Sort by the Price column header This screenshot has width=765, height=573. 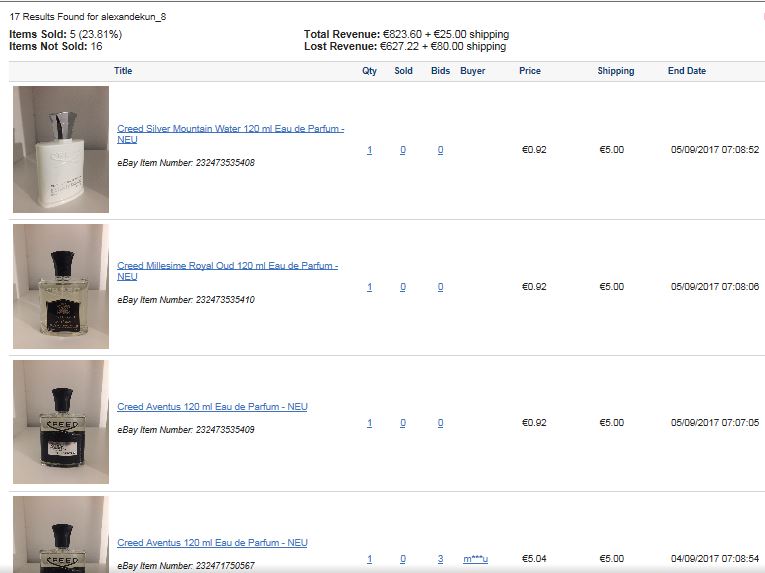coord(530,71)
